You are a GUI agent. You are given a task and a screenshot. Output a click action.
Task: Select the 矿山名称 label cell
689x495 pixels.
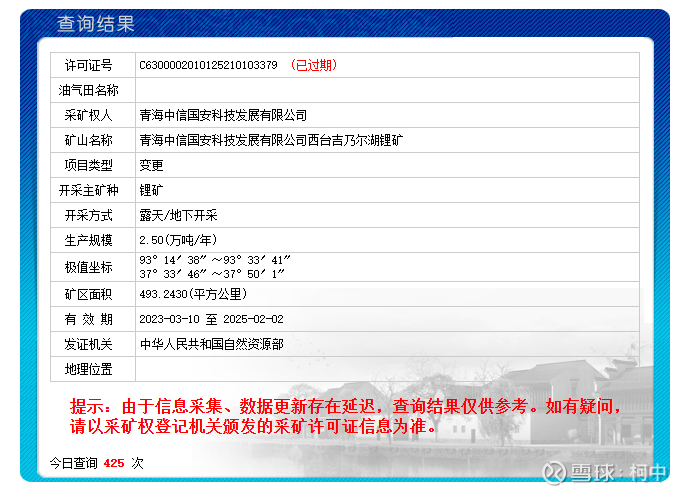(x=93, y=140)
